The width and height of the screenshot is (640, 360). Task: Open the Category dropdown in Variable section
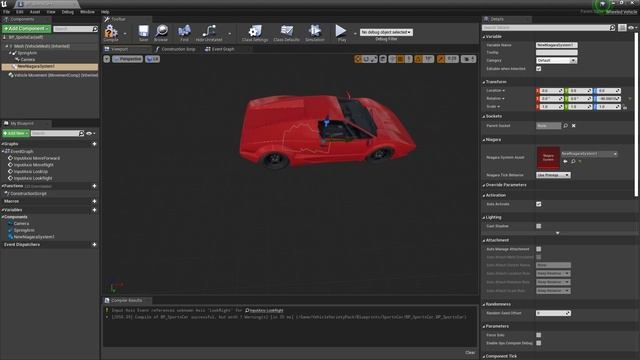coord(556,60)
